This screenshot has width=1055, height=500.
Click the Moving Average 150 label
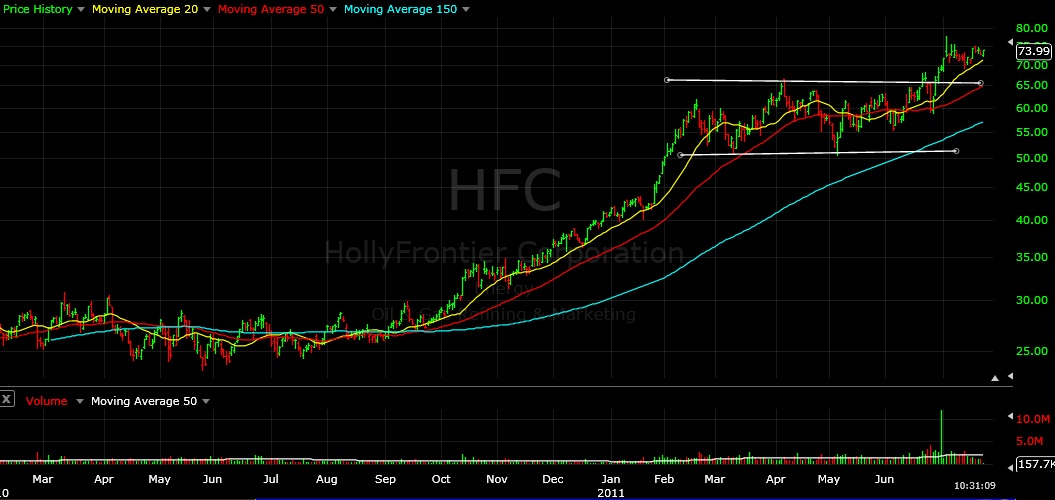pyautogui.click(x=400, y=9)
